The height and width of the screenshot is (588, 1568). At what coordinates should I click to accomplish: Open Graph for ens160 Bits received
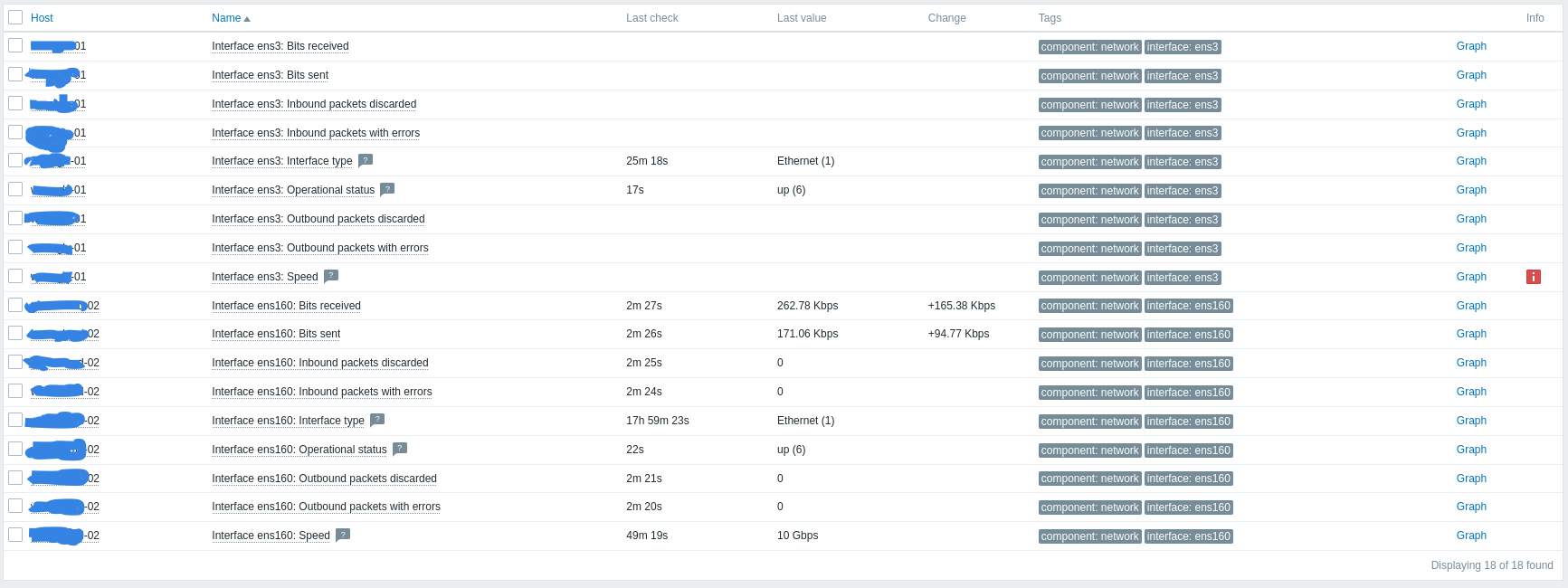[1471, 306]
